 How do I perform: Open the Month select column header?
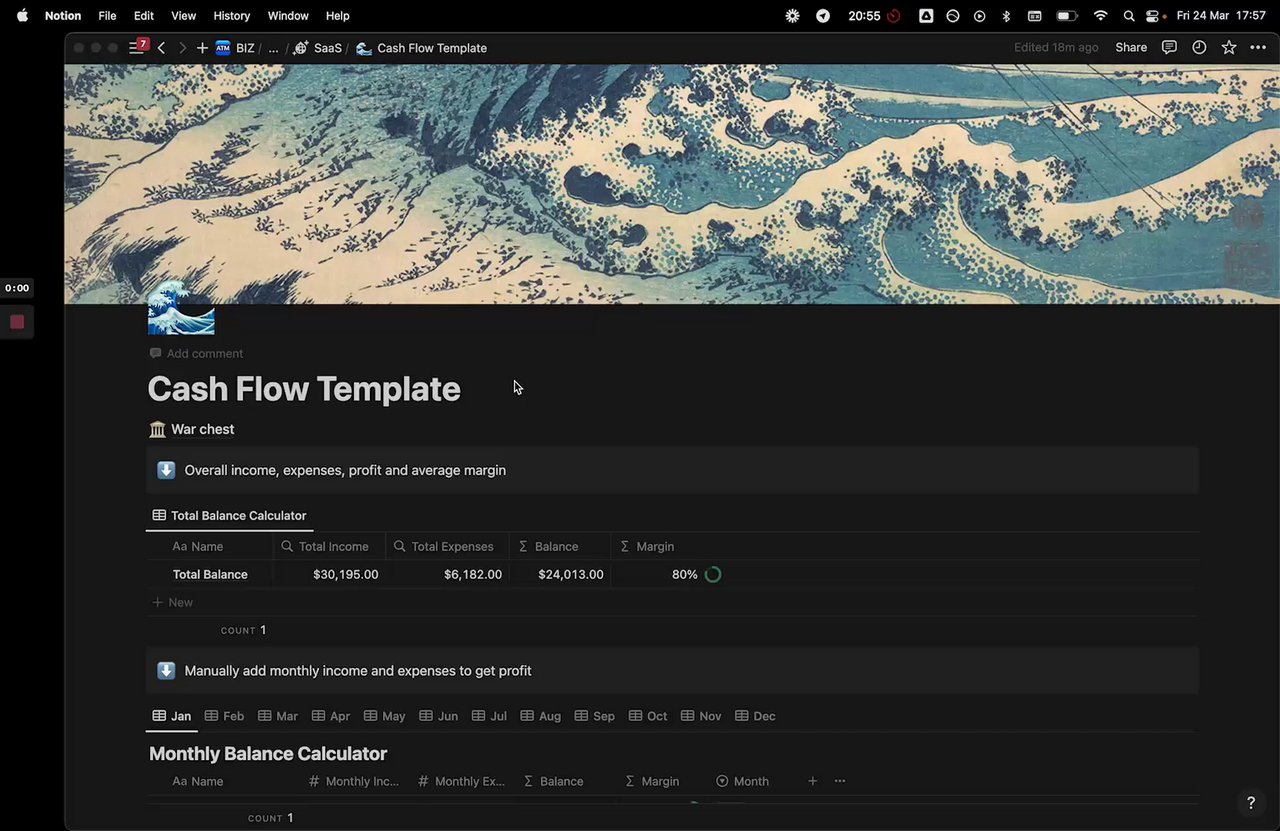[743, 781]
